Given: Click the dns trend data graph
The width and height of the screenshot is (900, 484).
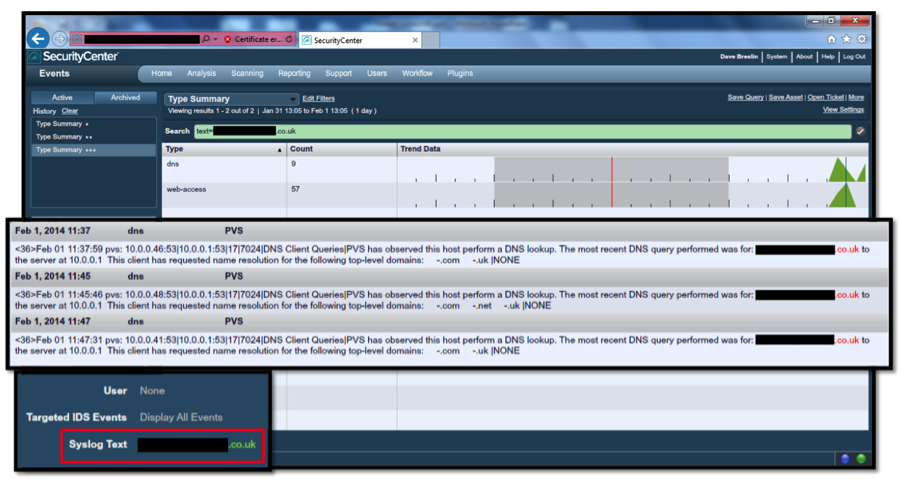Looking at the screenshot, I should pyautogui.click(x=633, y=169).
